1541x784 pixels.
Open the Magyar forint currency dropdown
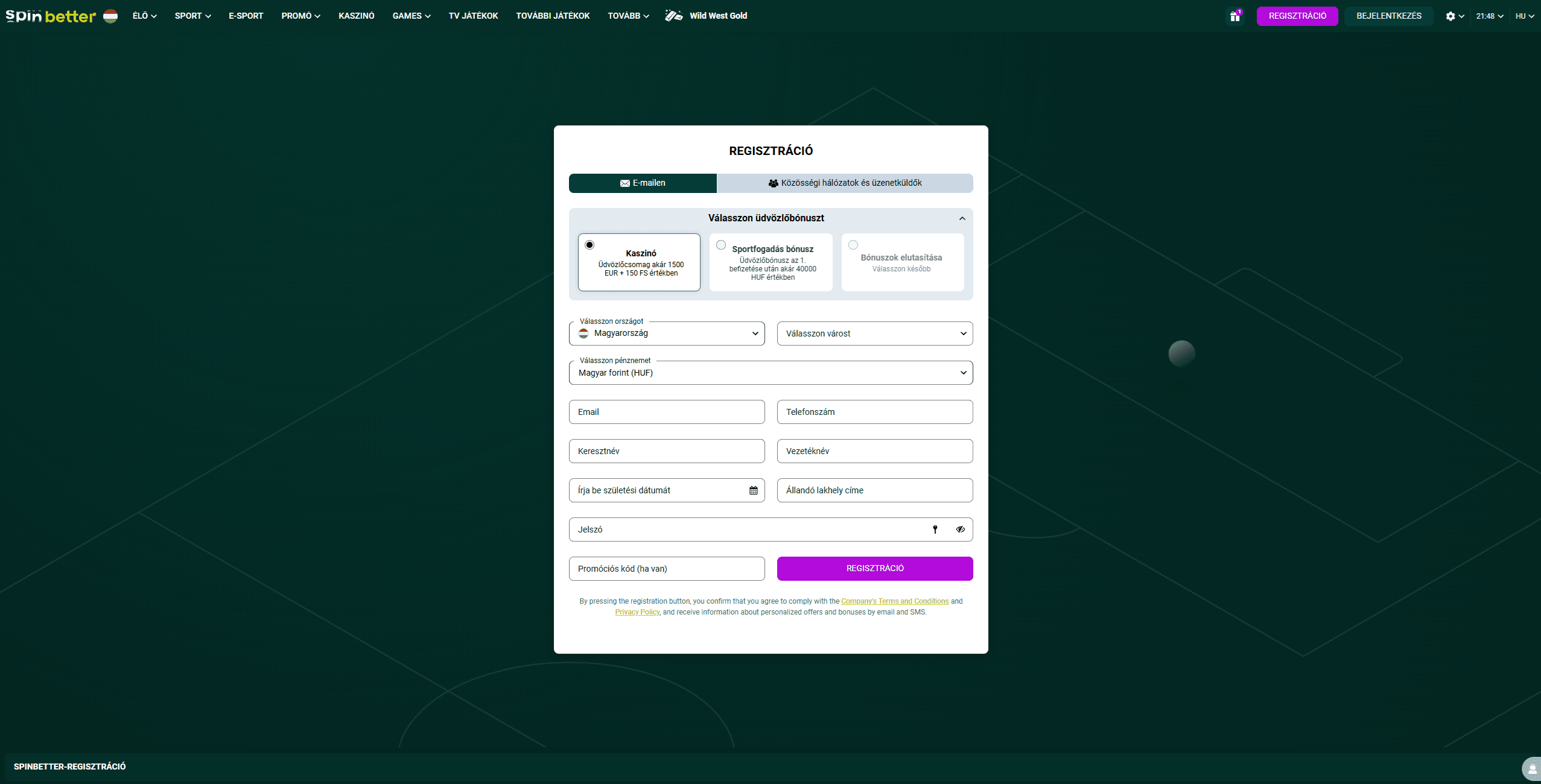click(770, 373)
